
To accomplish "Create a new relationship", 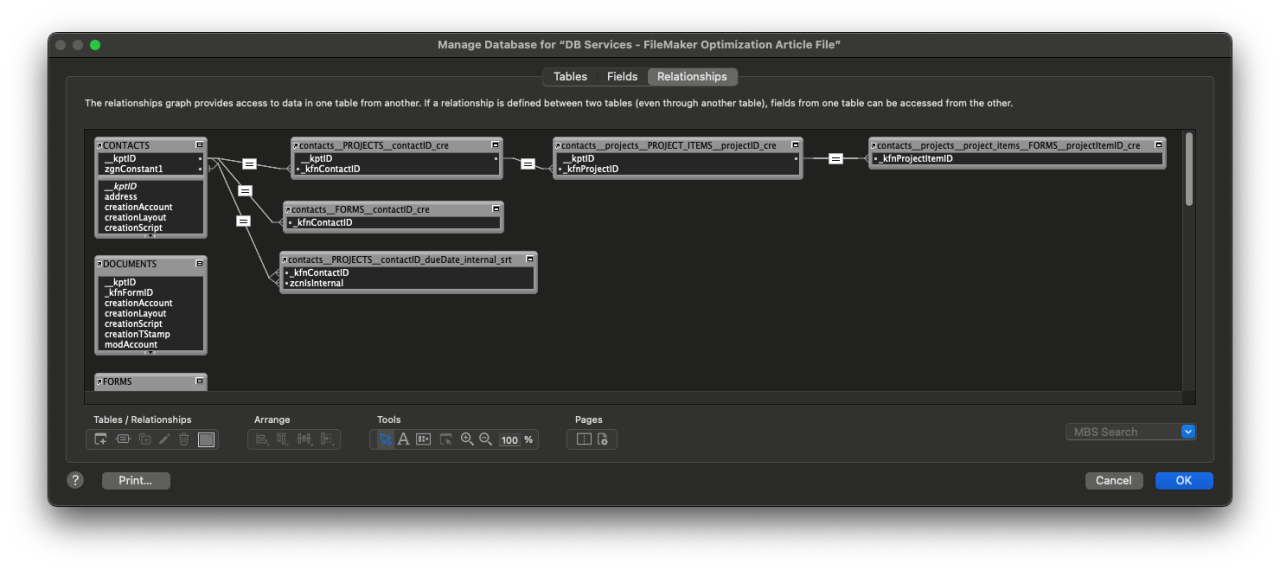I will coord(123,439).
